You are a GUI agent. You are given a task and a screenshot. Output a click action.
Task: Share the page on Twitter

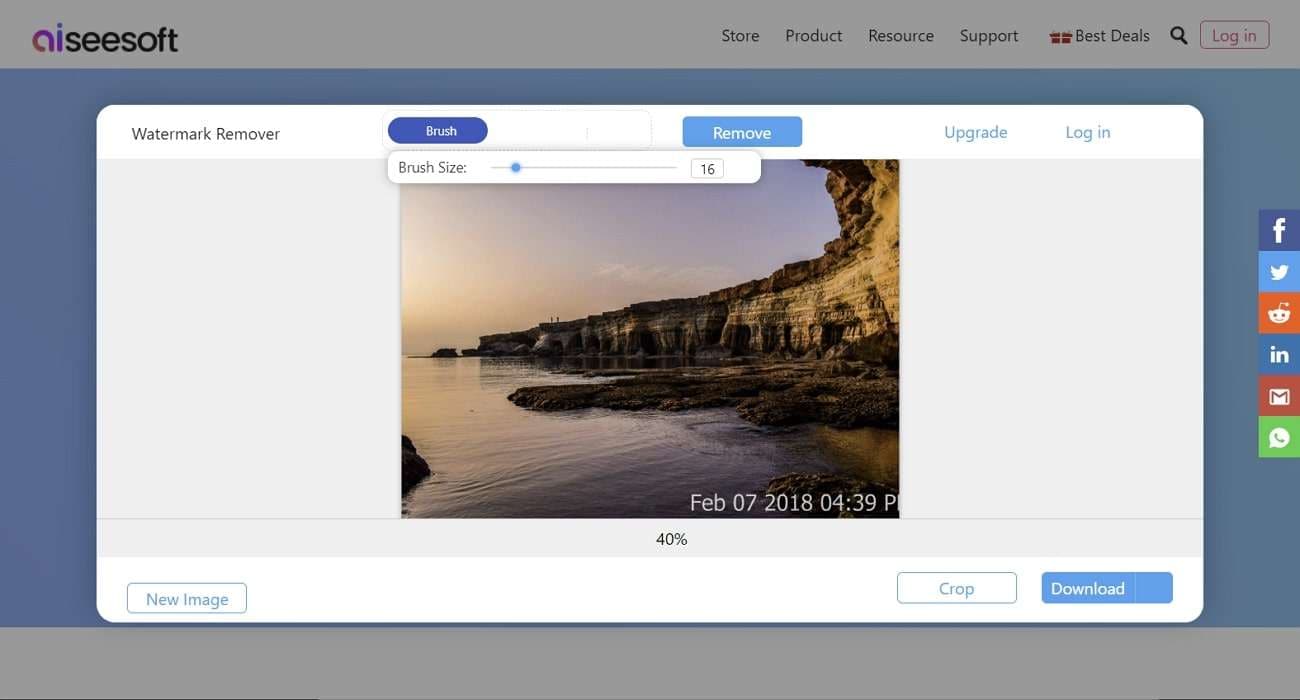tap(1278, 270)
